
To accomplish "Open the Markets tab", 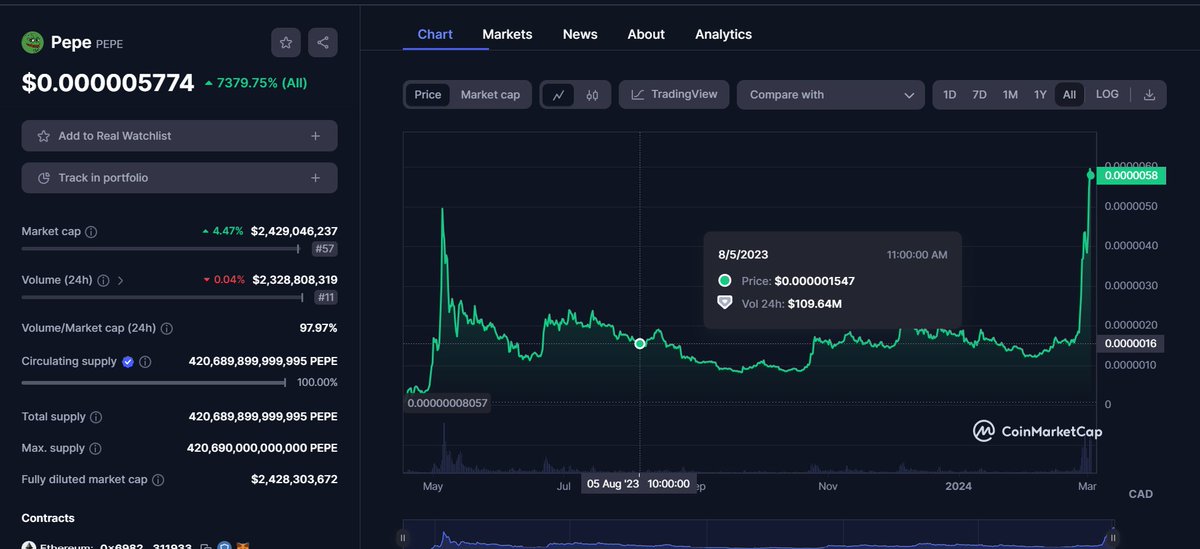I will [x=507, y=34].
